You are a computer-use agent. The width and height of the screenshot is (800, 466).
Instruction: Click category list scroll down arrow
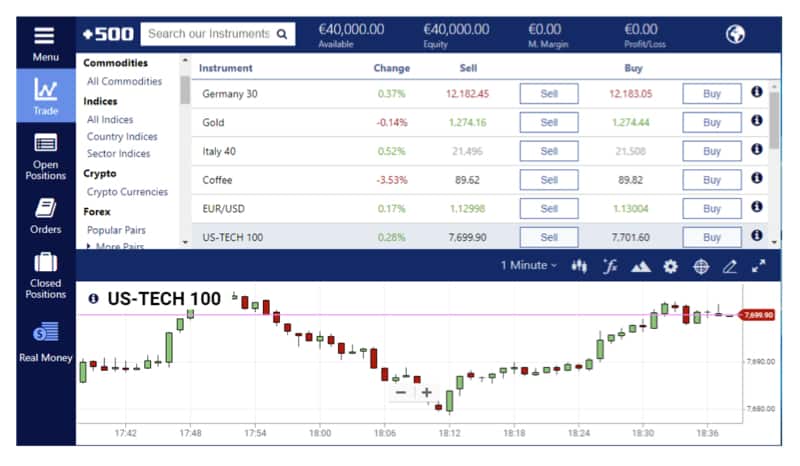coord(185,242)
